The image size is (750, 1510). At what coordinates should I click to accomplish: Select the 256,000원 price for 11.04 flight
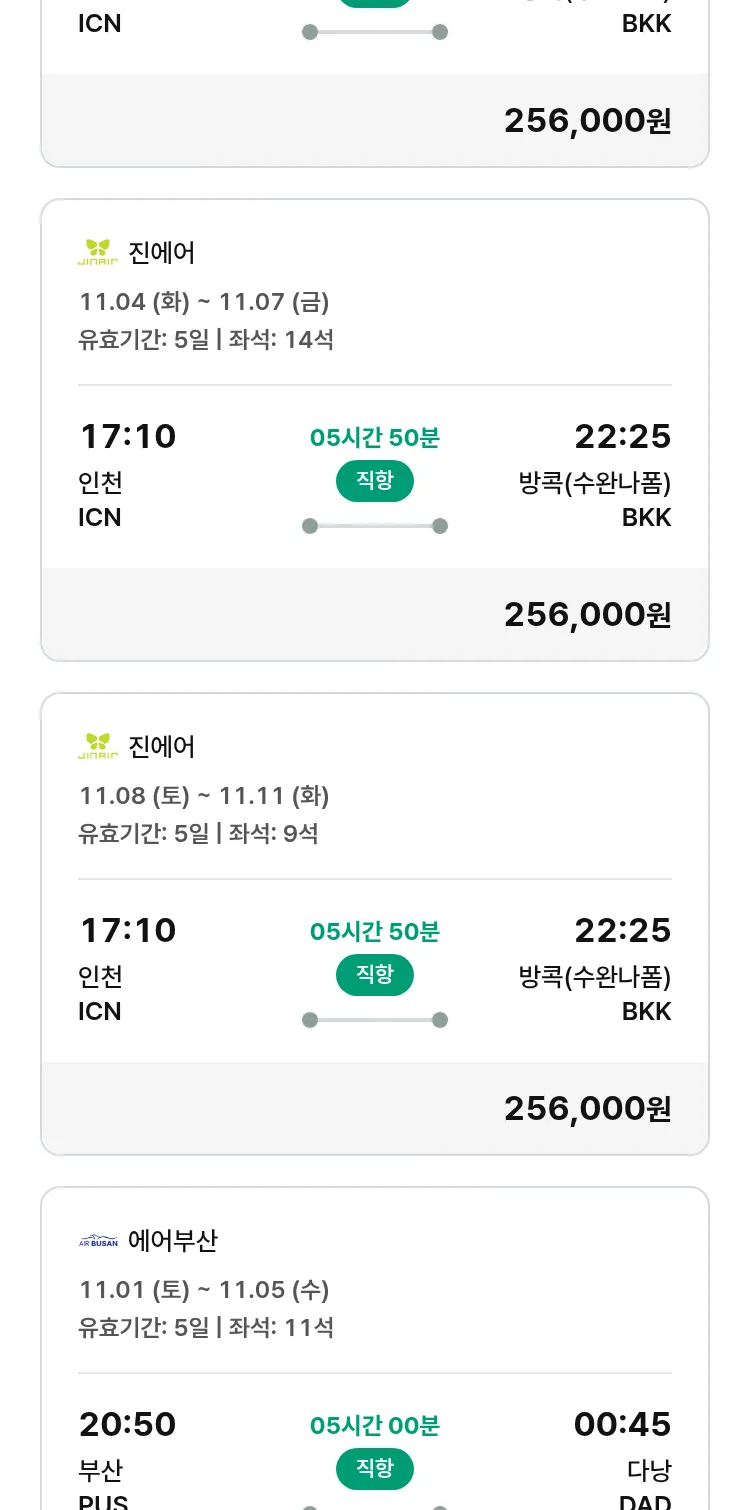(x=587, y=614)
